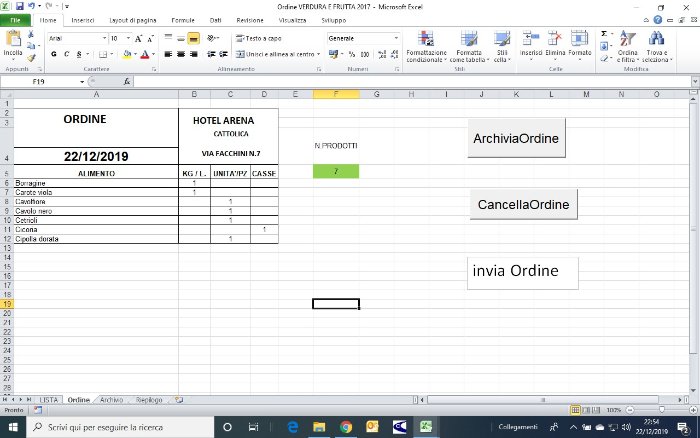
Task: Open the font size dropdown
Action: [129, 38]
